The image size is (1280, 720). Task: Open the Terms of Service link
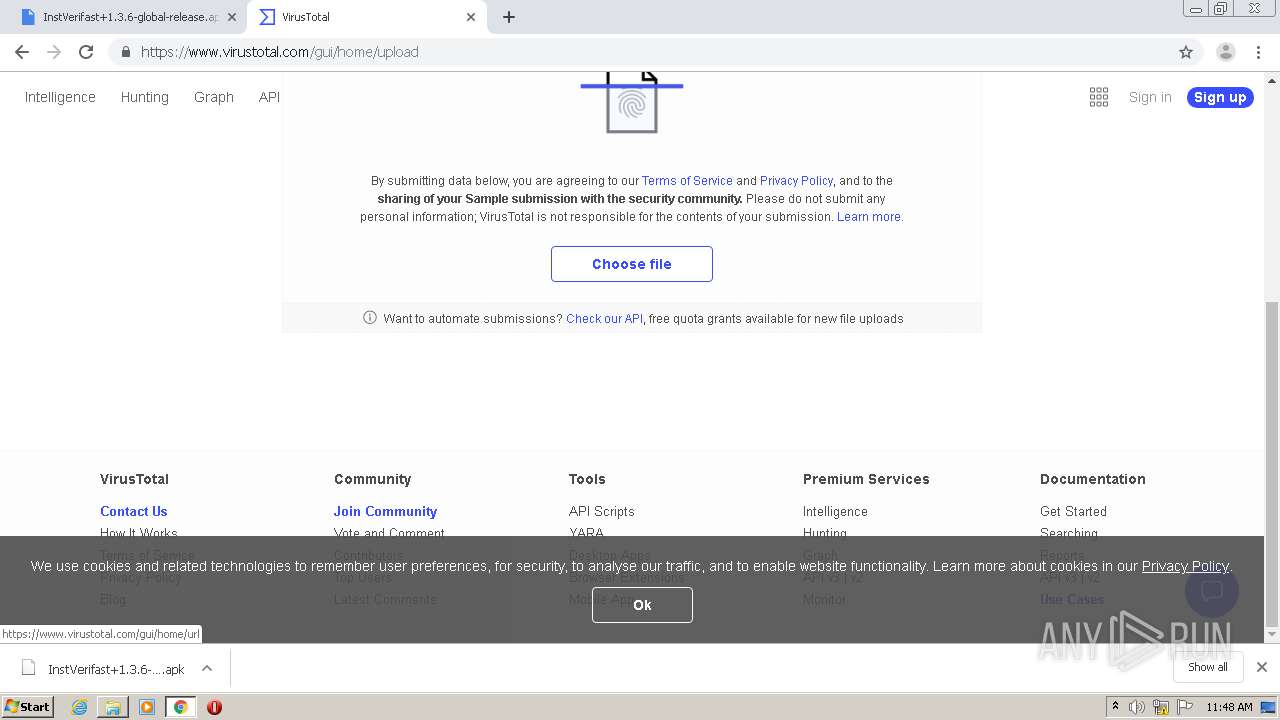(687, 181)
